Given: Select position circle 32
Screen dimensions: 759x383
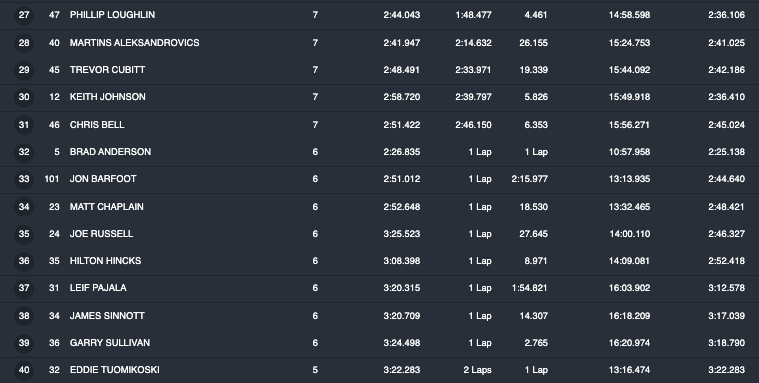Looking at the screenshot, I should [x=24, y=152].
